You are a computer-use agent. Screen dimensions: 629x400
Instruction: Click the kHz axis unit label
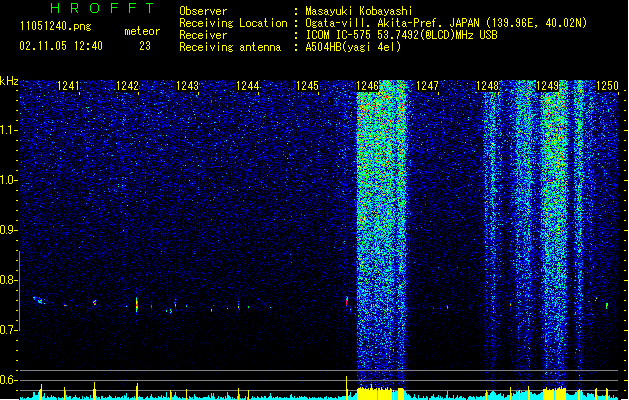9,81
